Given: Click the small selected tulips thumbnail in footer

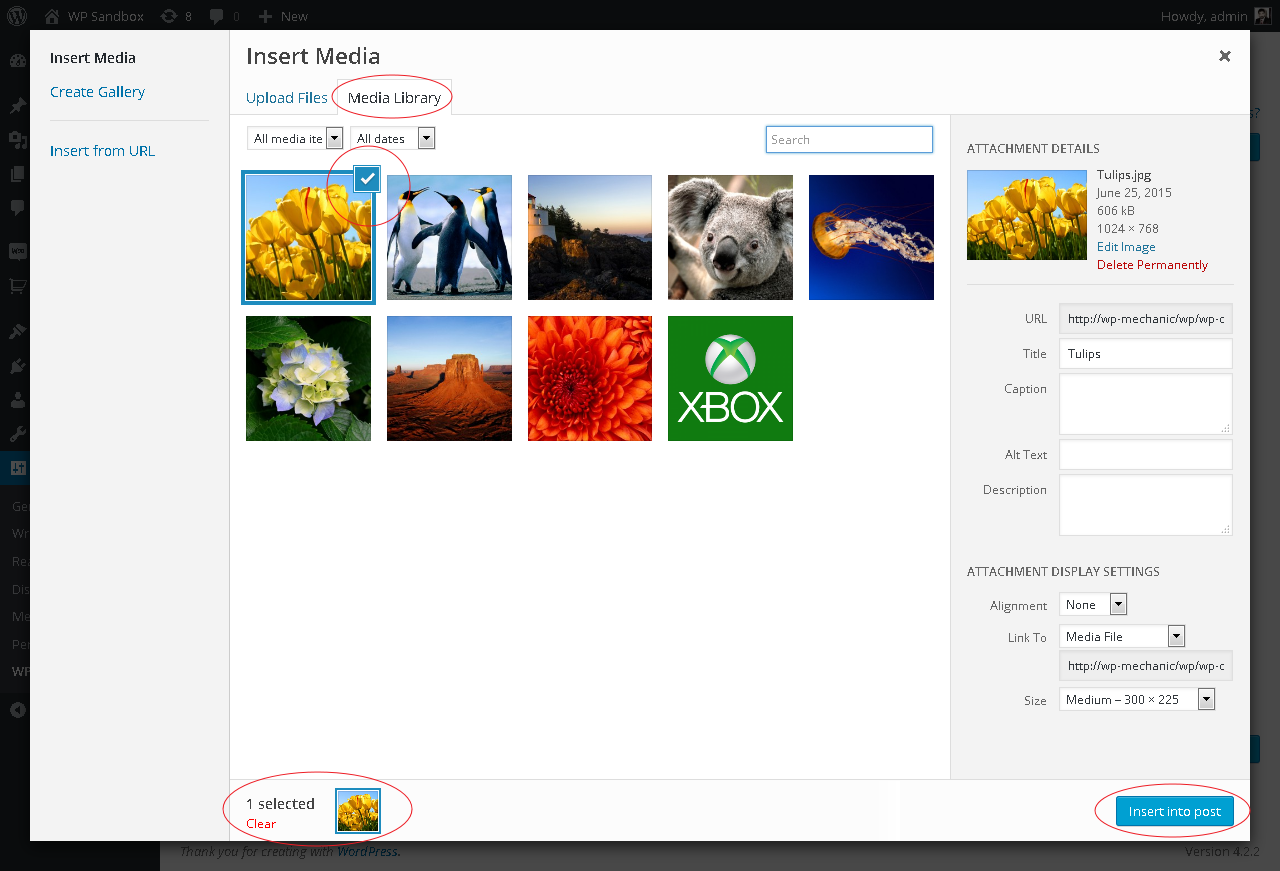Looking at the screenshot, I should 358,810.
